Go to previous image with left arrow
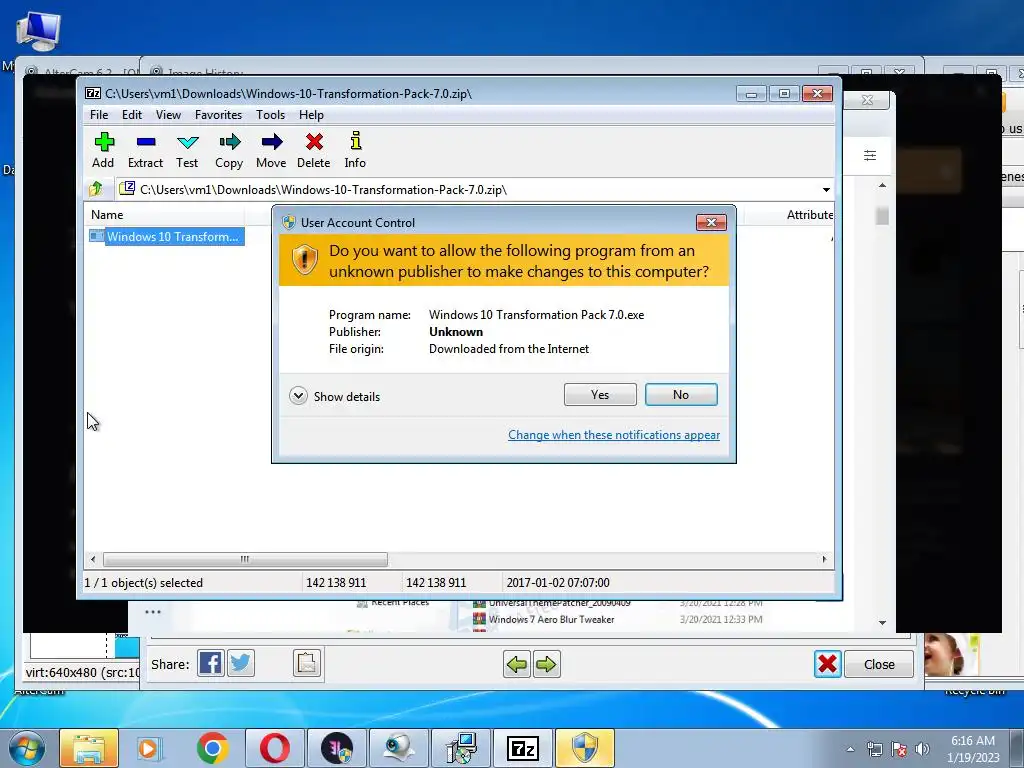The image size is (1024, 768). coord(517,665)
